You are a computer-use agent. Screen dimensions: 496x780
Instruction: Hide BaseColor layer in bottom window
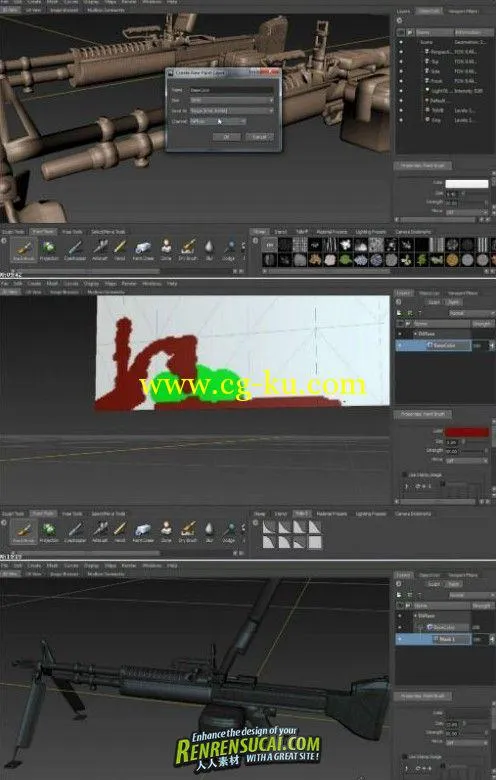[399, 627]
